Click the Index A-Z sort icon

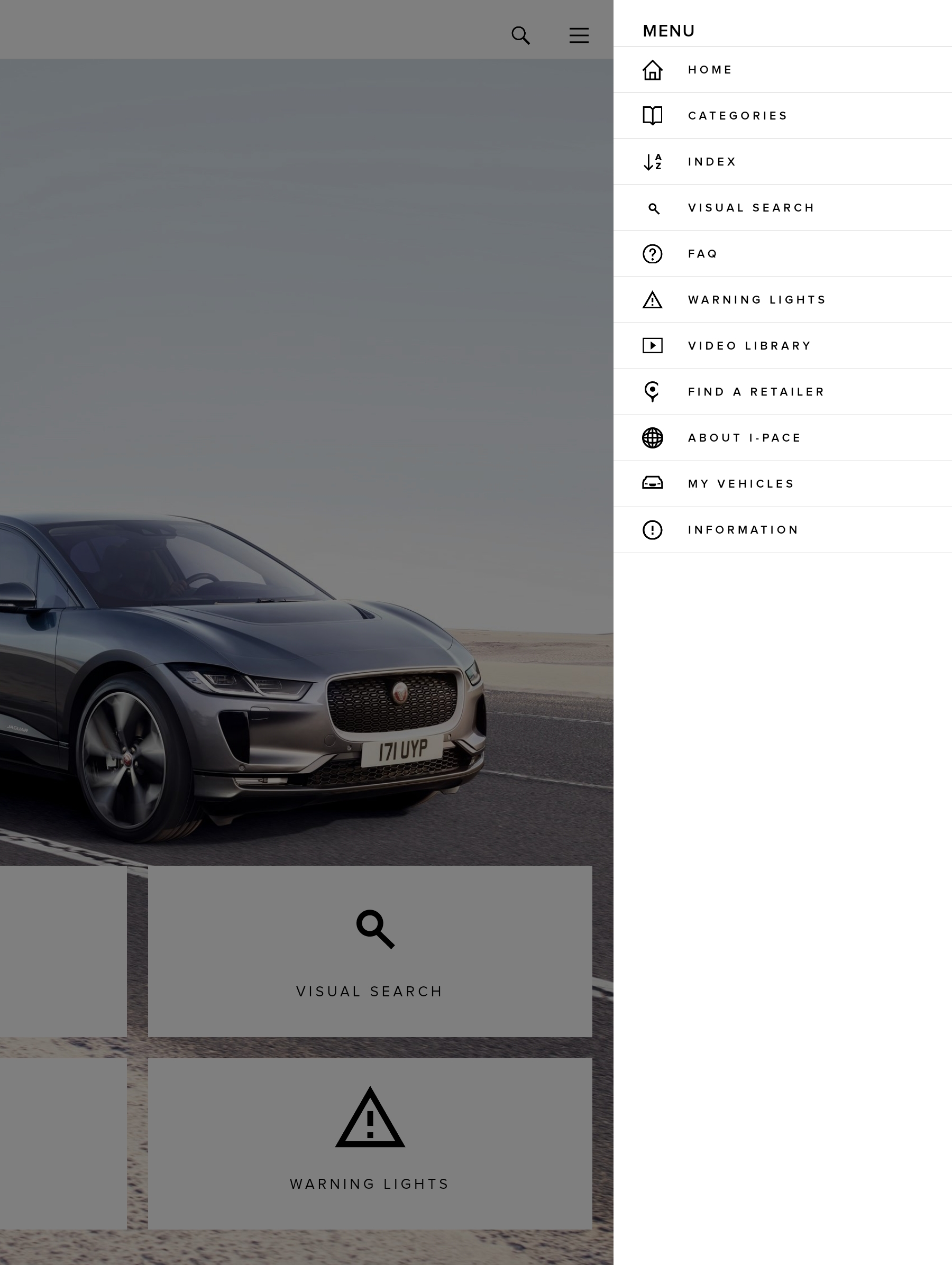tap(652, 162)
